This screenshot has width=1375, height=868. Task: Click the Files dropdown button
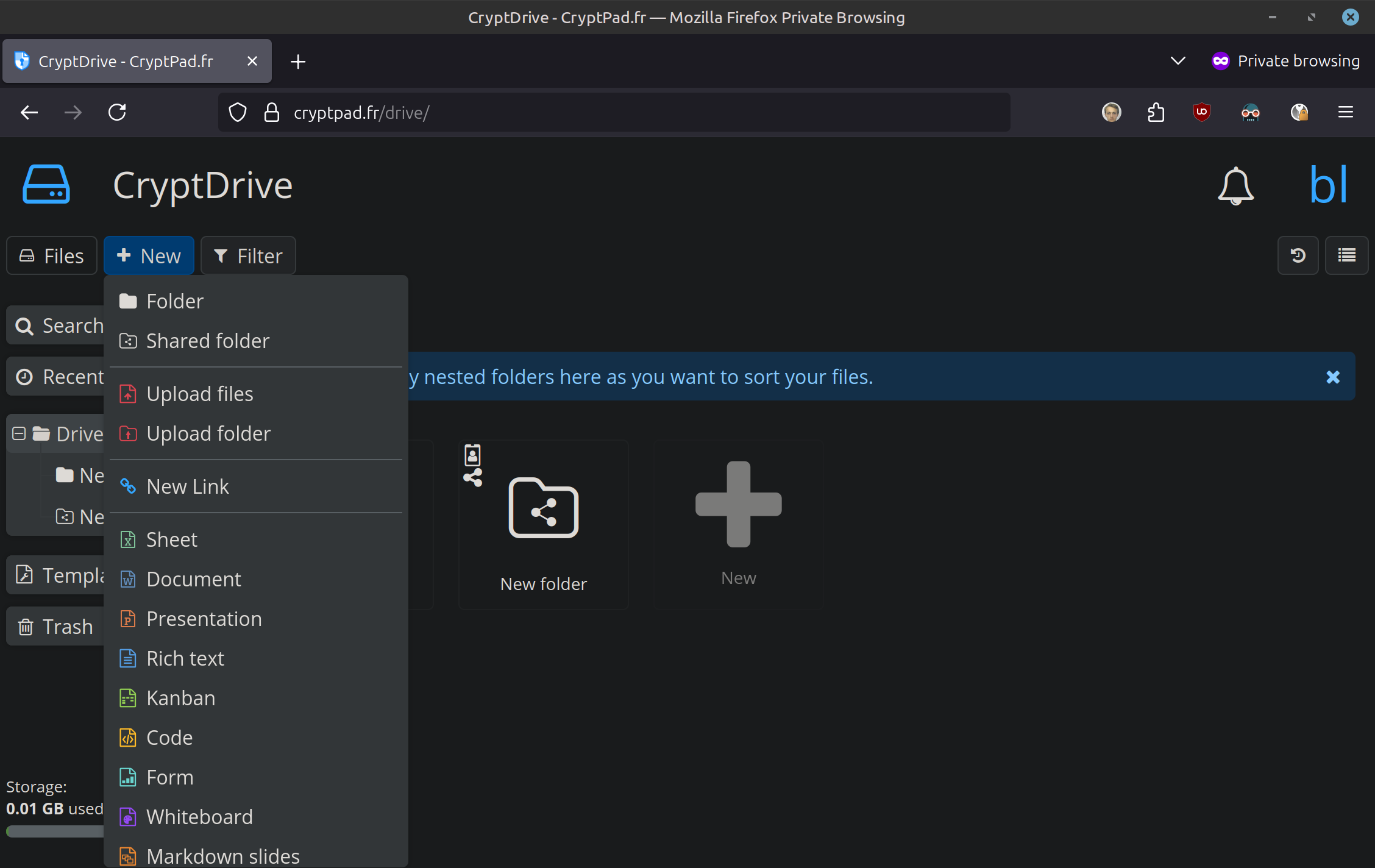pyautogui.click(x=52, y=256)
